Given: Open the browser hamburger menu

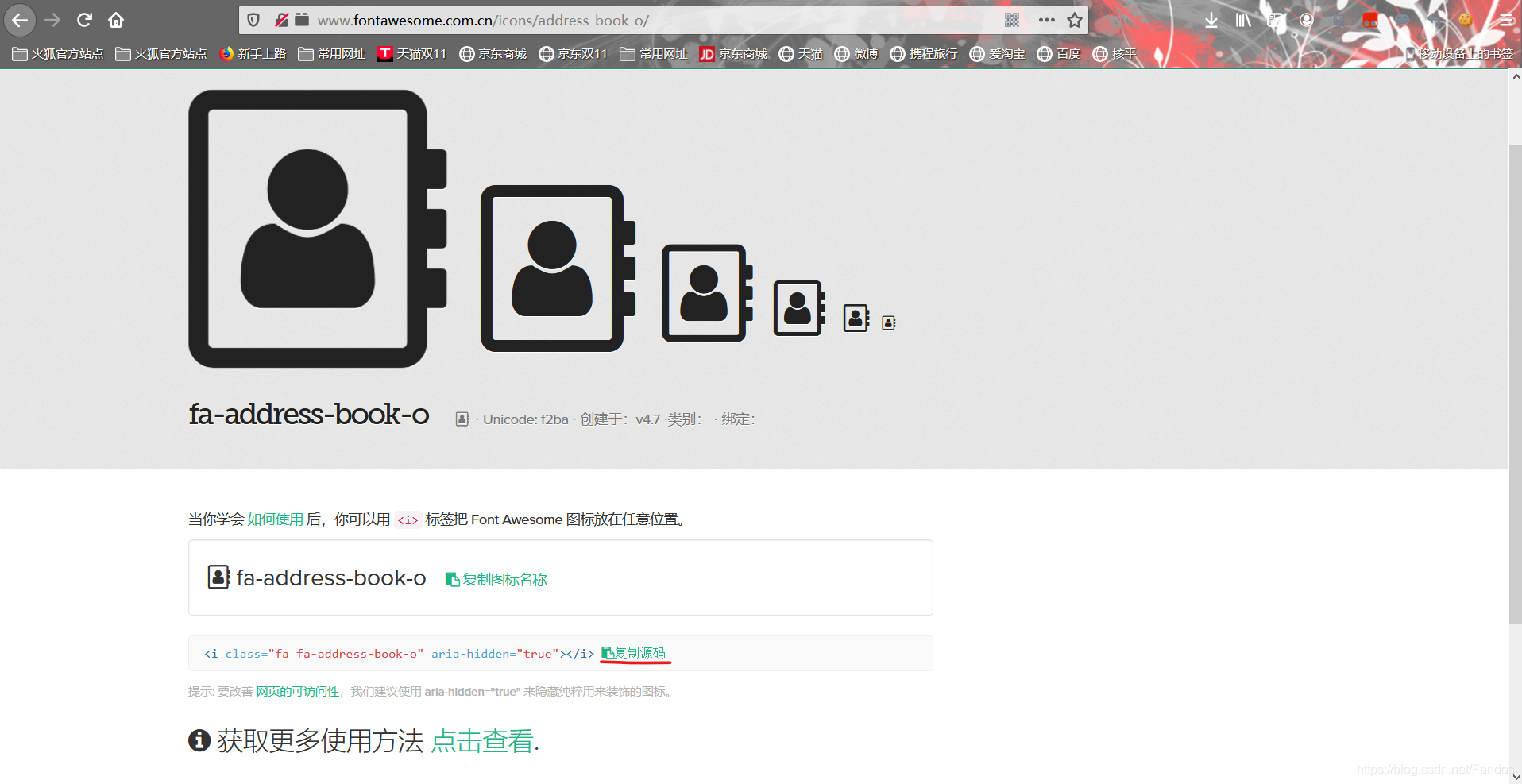Looking at the screenshot, I should pos(1506,20).
